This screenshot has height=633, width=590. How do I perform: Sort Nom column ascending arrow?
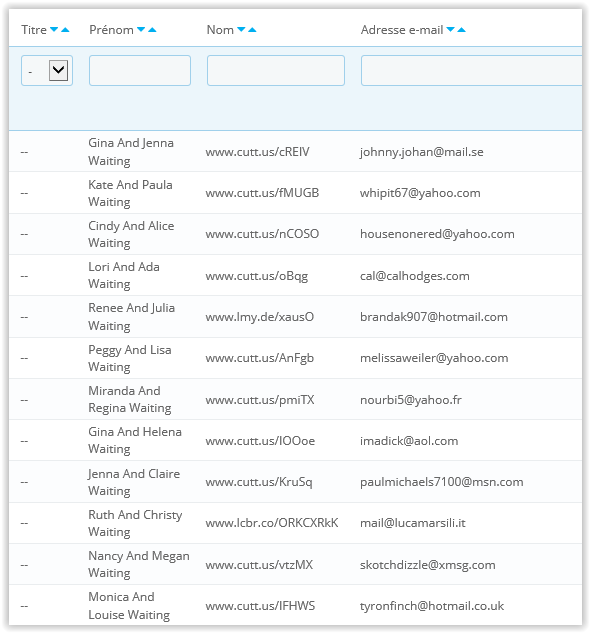252,29
